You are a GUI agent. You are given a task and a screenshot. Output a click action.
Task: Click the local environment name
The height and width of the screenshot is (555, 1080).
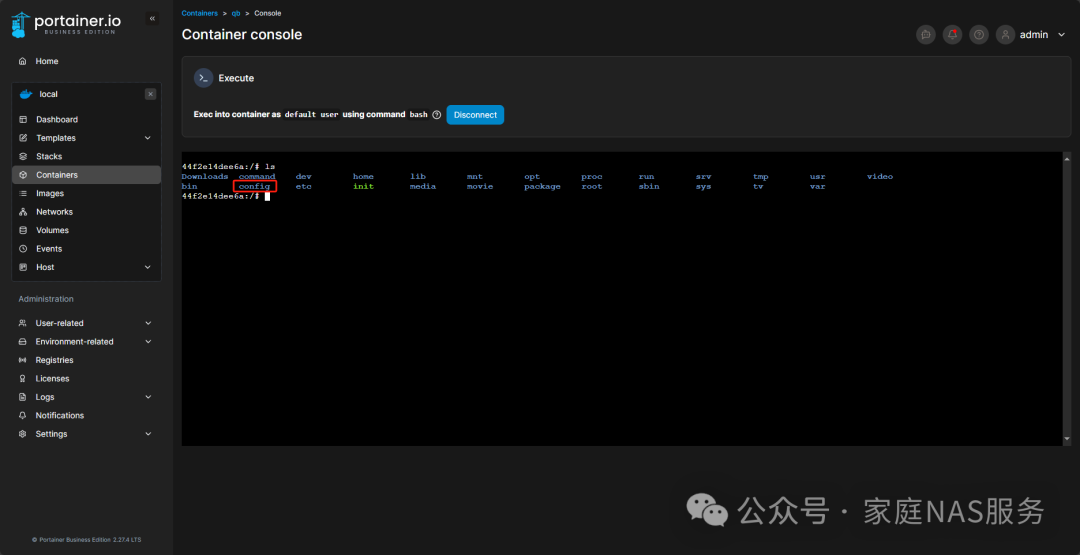49,94
